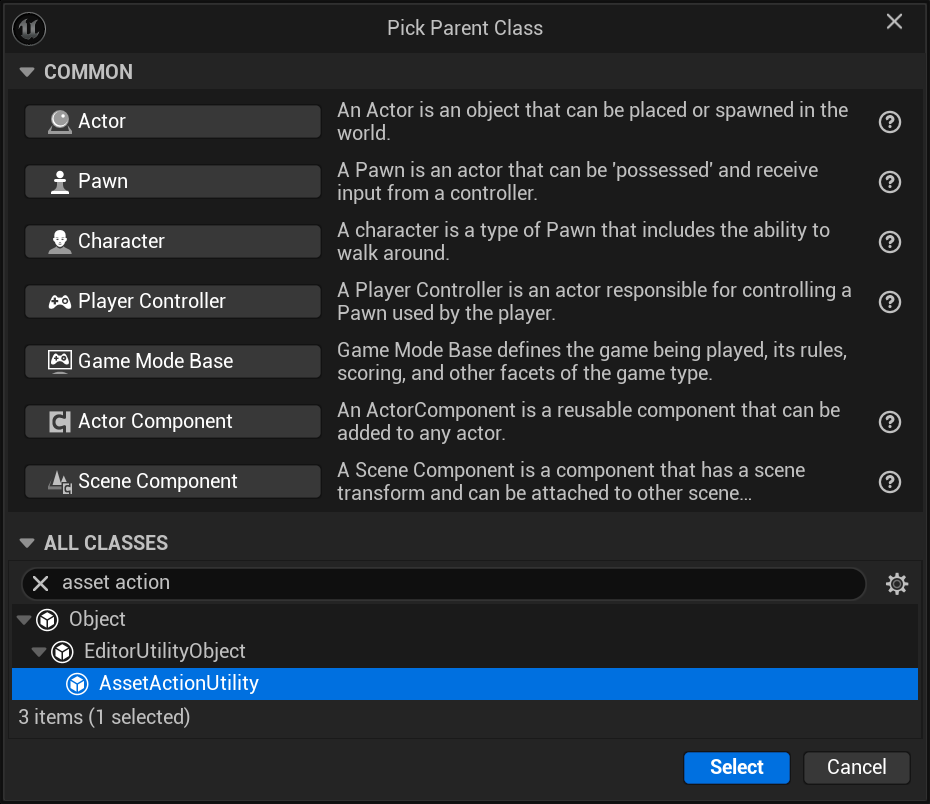Collapse the Object tree node

[24, 620]
